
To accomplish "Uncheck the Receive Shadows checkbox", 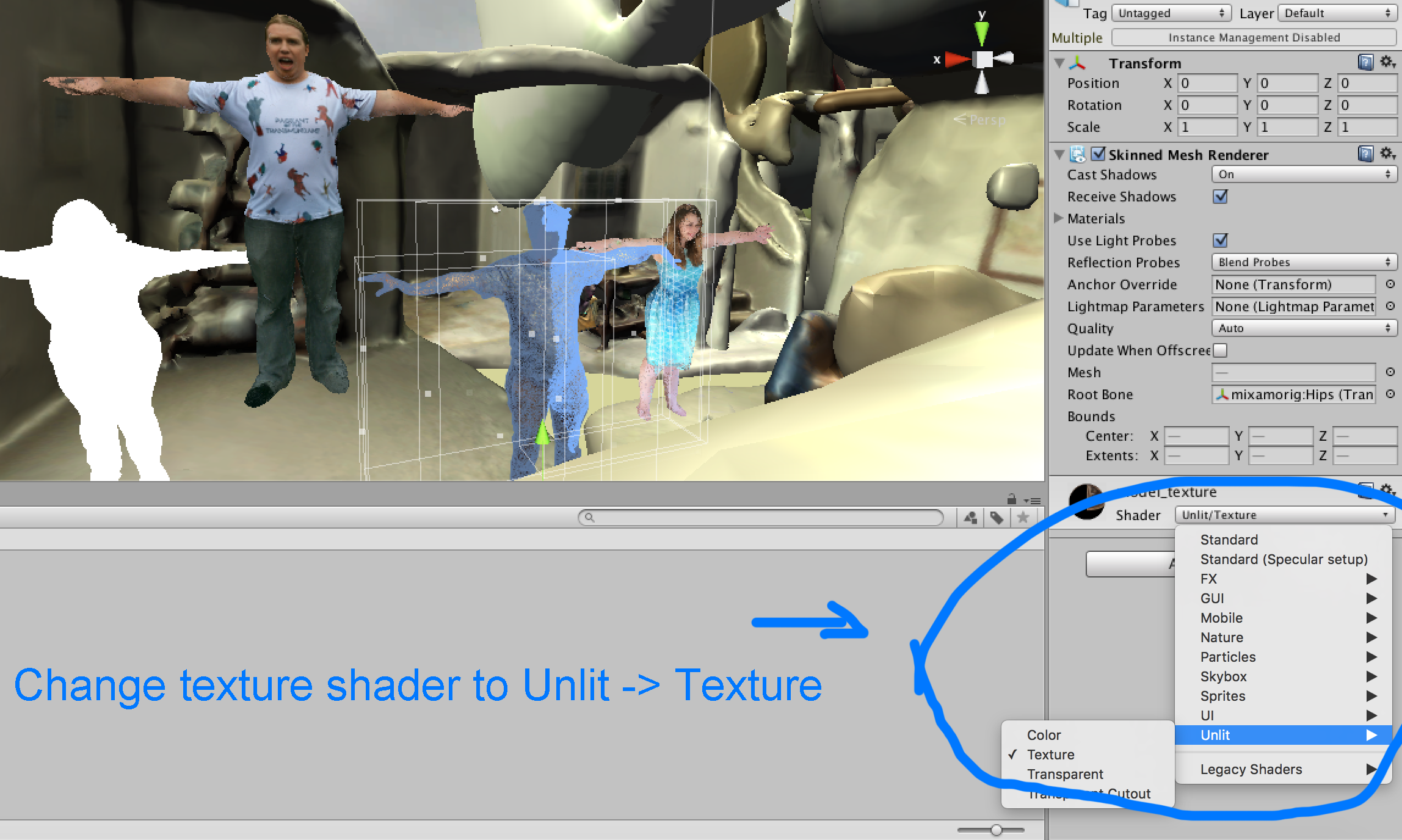I will [x=1220, y=197].
